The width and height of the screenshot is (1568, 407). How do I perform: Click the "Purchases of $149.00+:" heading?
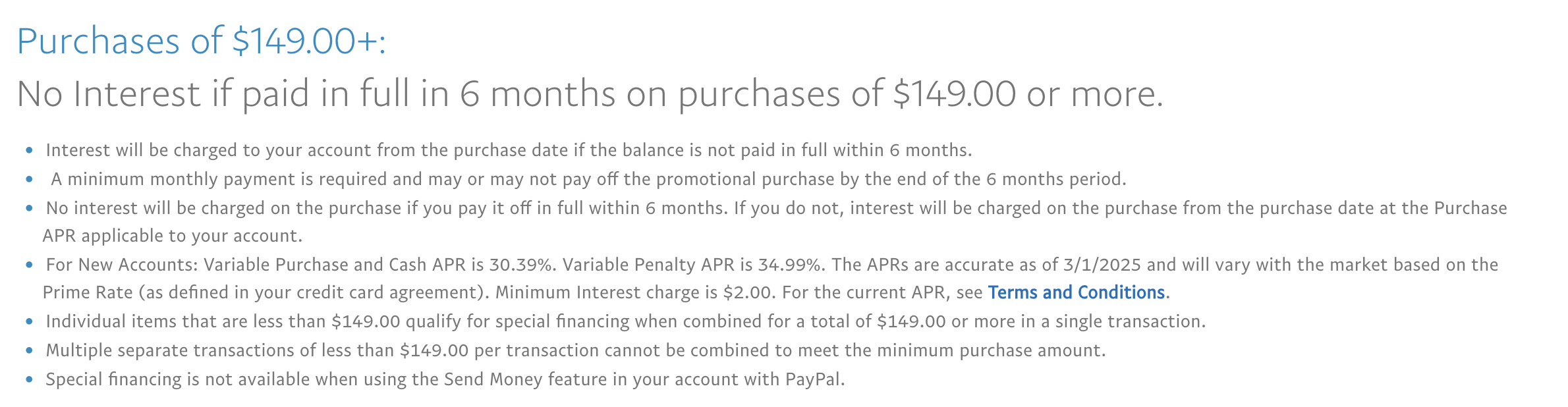202,41
